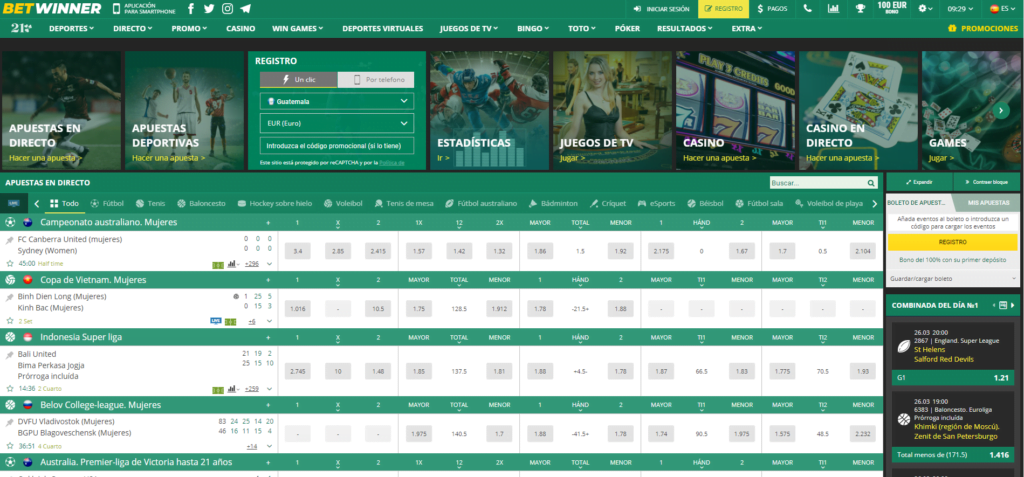The height and width of the screenshot is (477, 1024).
Task: Toggle the LIVE filter icon in sports bar
Action: point(13,203)
